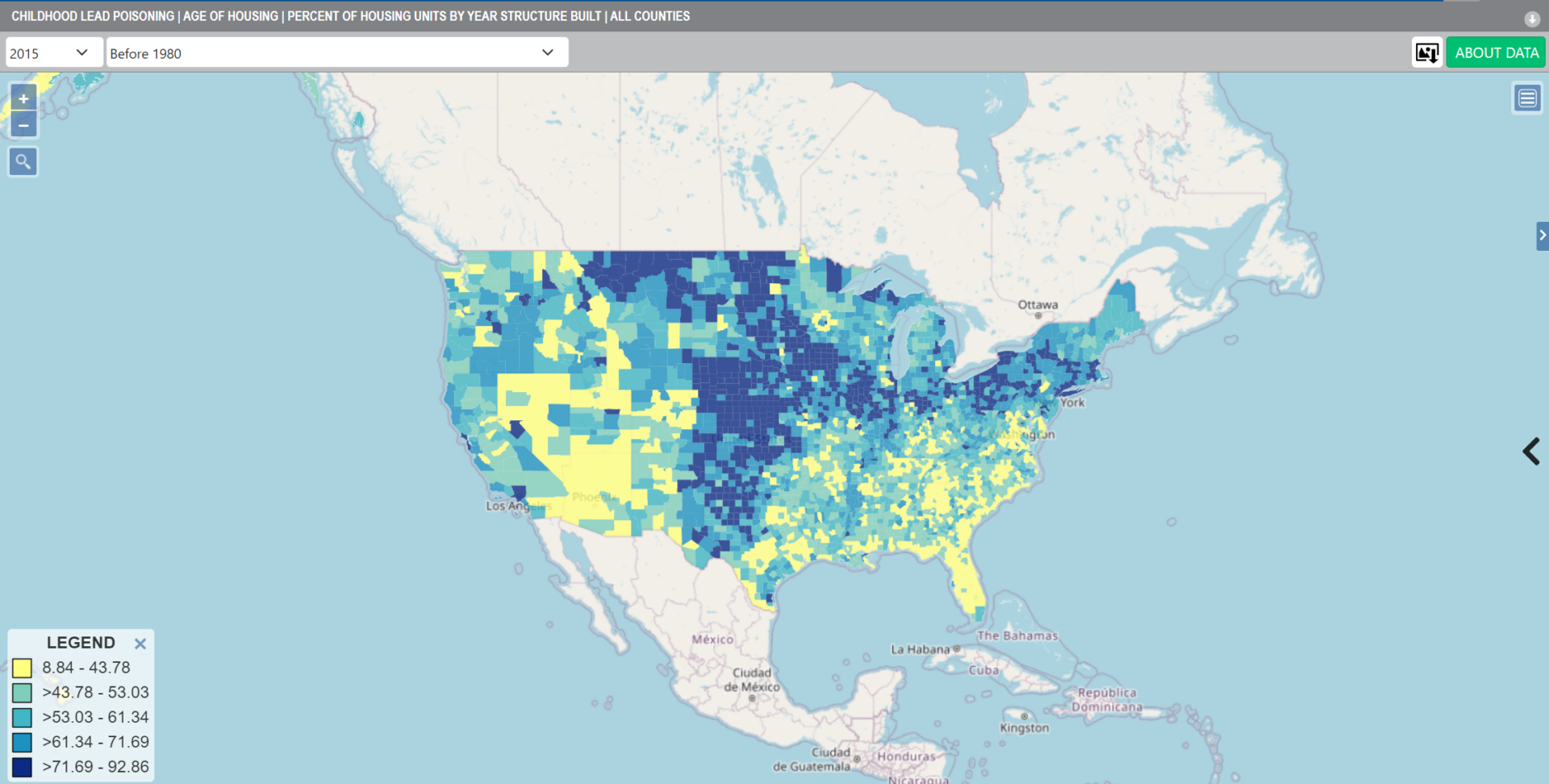Open the layer list icon on the map
This screenshot has width=1549, height=784.
point(1527,98)
